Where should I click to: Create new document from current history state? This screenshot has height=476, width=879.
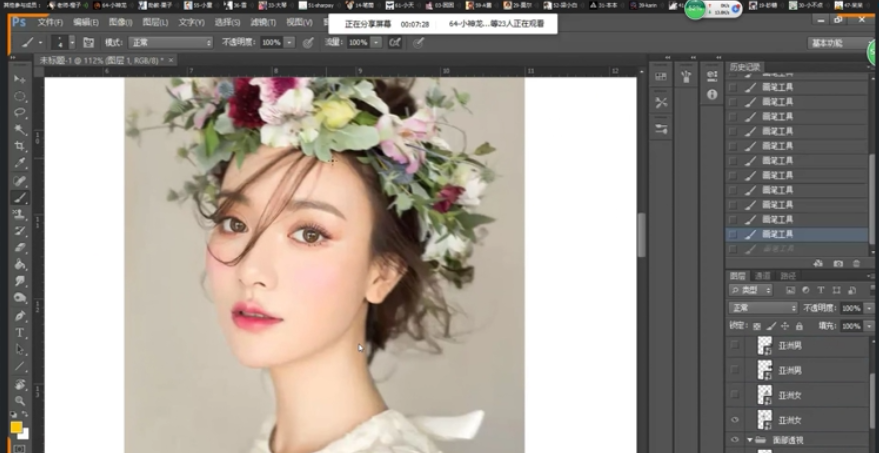click(x=818, y=264)
